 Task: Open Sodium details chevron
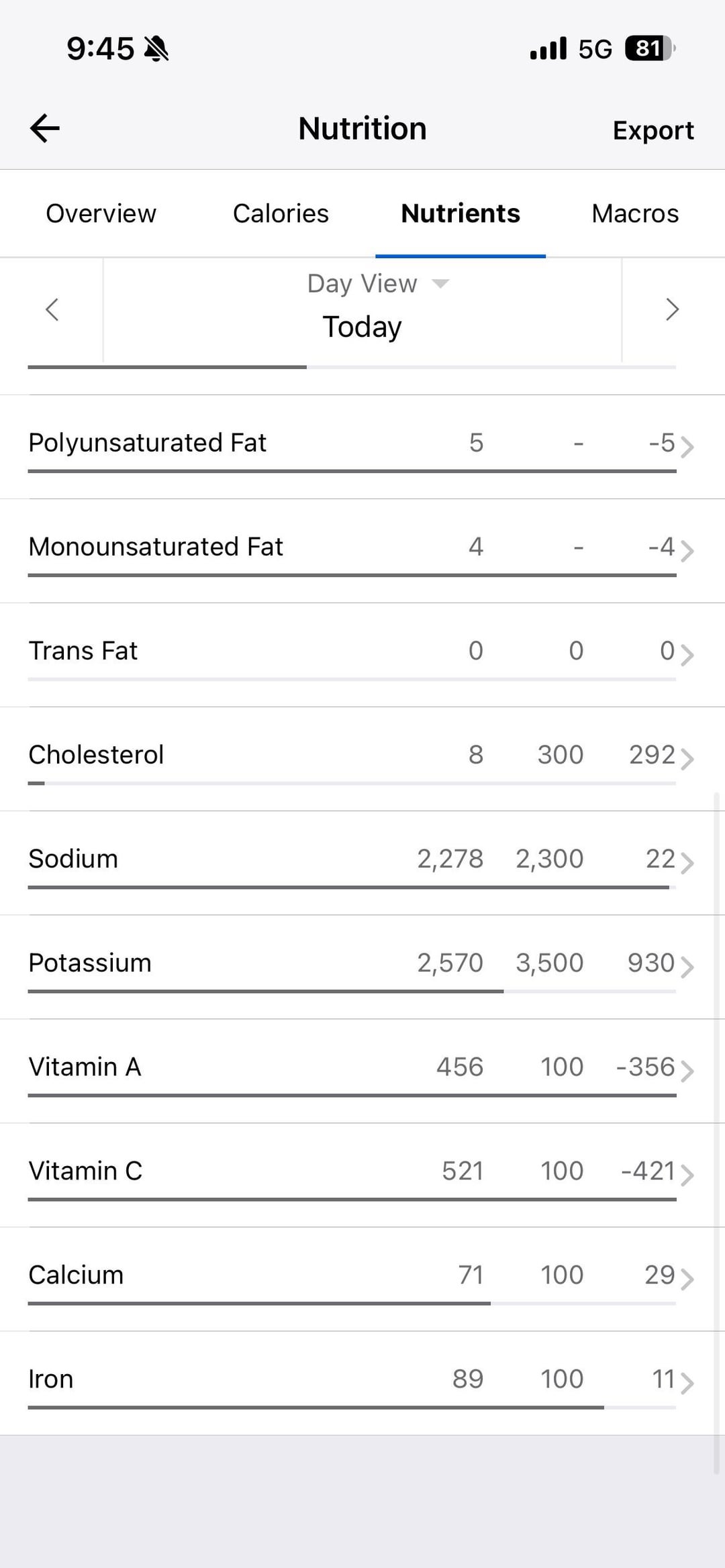(687, 862)
